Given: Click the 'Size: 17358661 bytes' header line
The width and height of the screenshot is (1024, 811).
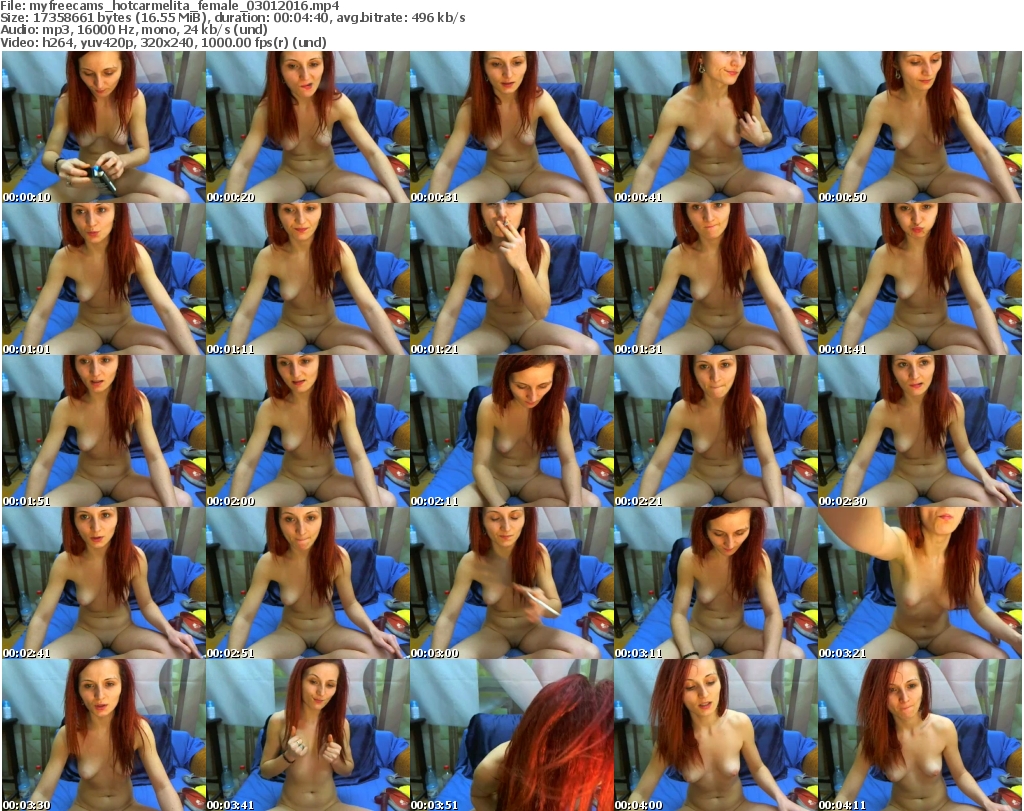Looking at the screenshot, I should tap(232, 18).
